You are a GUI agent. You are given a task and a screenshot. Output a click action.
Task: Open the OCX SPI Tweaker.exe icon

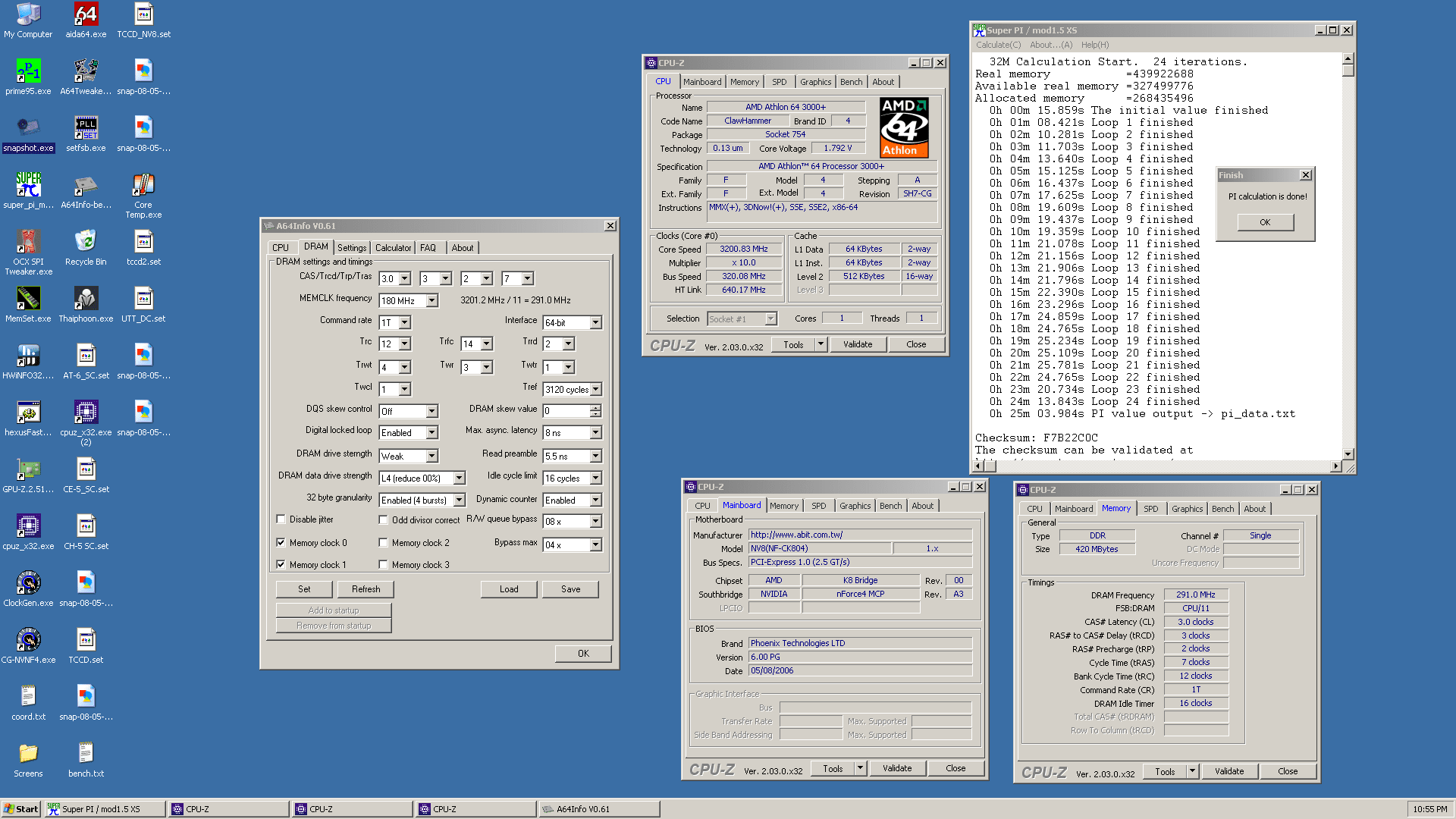click(28, 253)
